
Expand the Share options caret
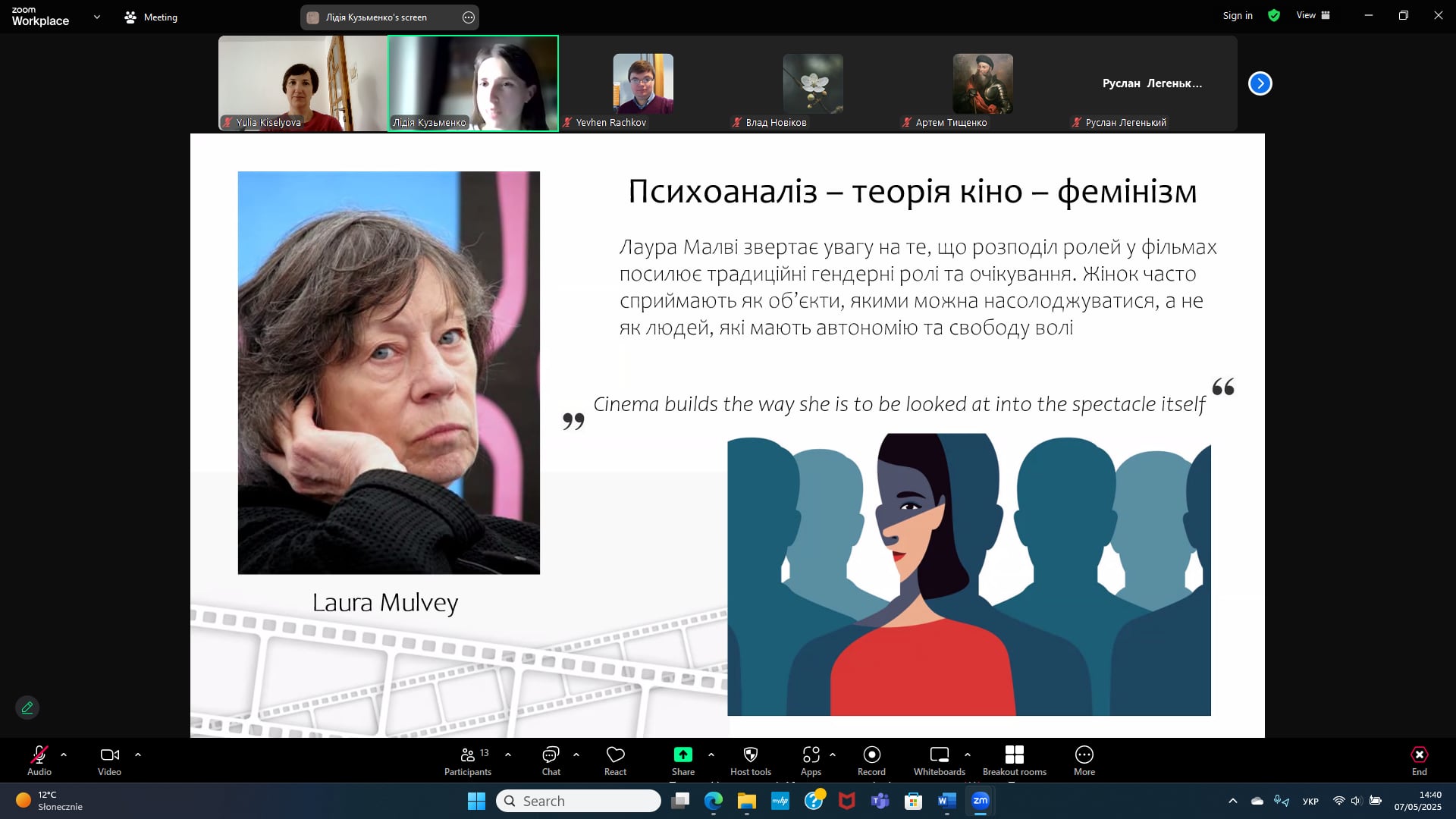(711, 755)
